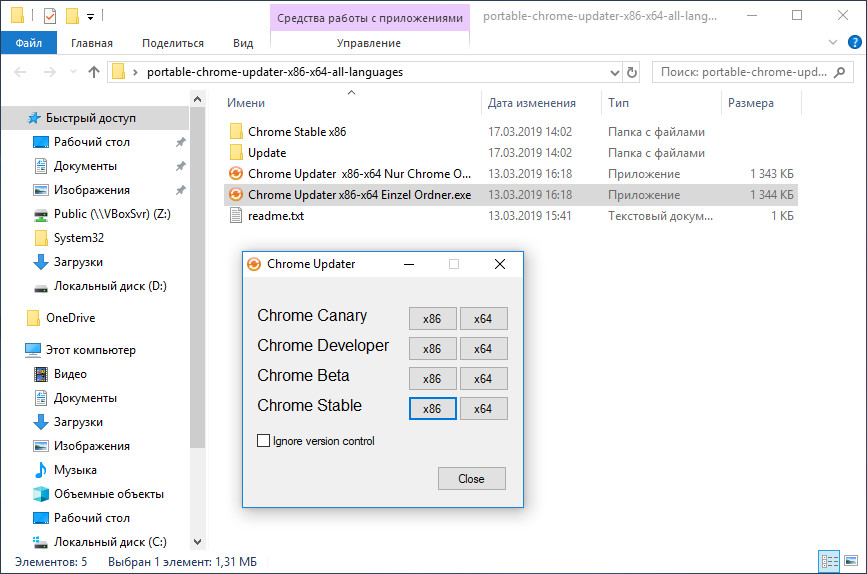Image resolution: width=867 pixels, height=574 pixels.
Task: Click x86 button for Chrome Canary
Action: click(x=432, y=319)
